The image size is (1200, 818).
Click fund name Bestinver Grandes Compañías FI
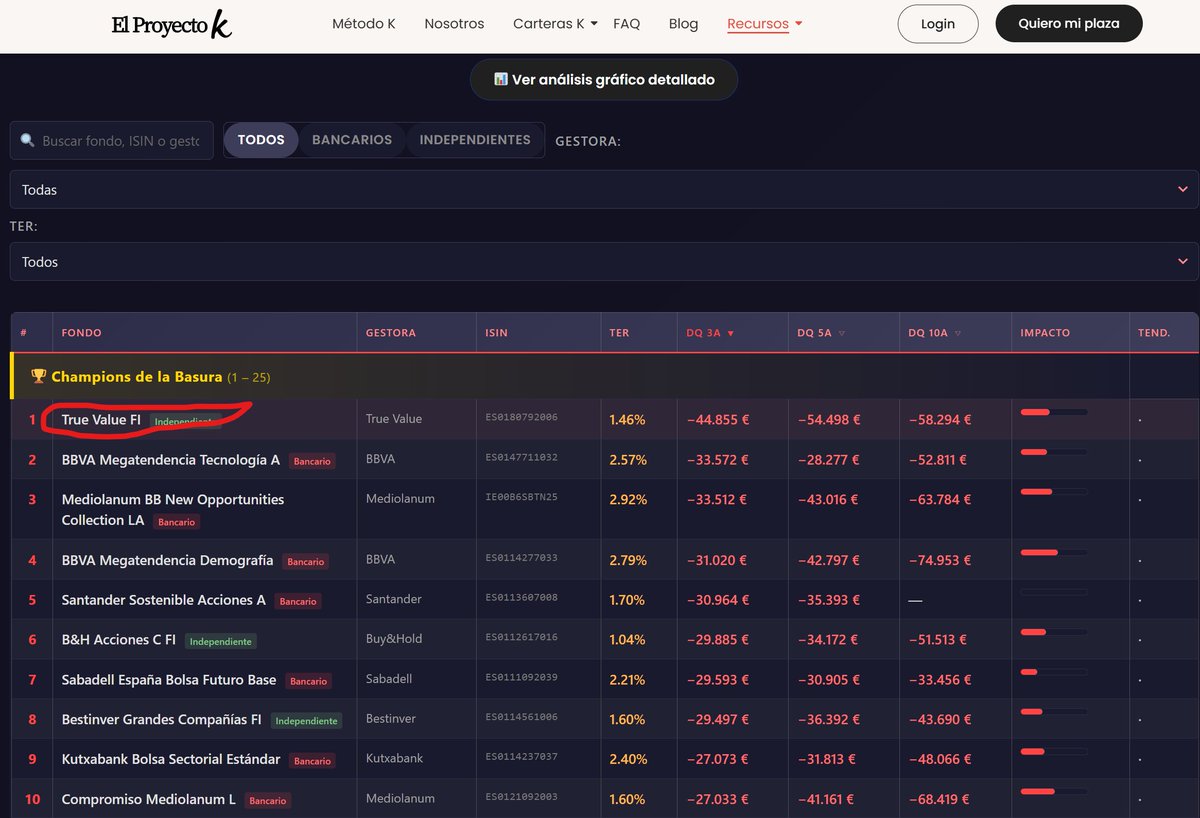pos(162,719)
